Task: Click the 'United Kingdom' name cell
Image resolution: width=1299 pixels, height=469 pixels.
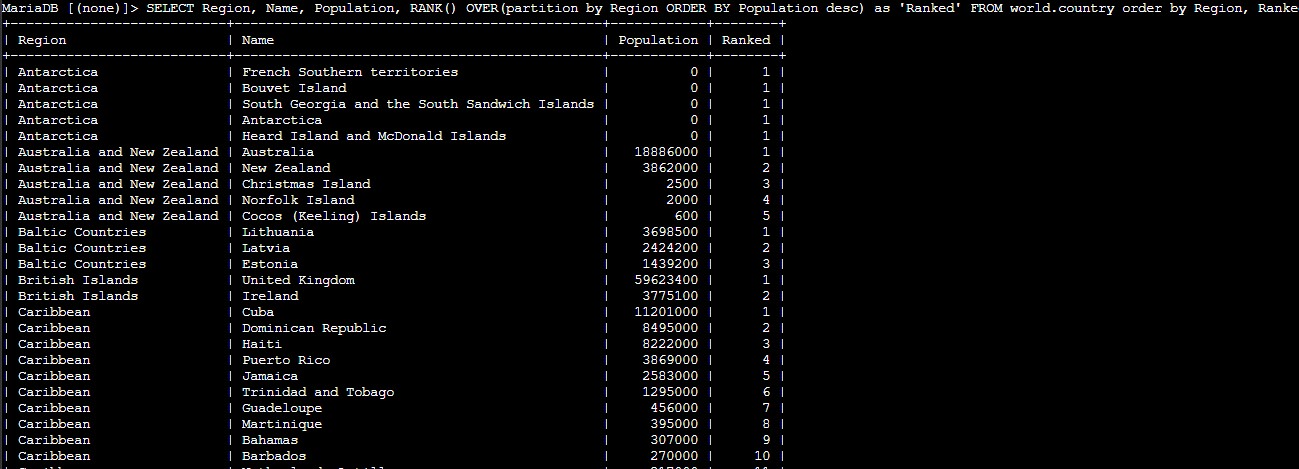Action: [x=298, y=280]
